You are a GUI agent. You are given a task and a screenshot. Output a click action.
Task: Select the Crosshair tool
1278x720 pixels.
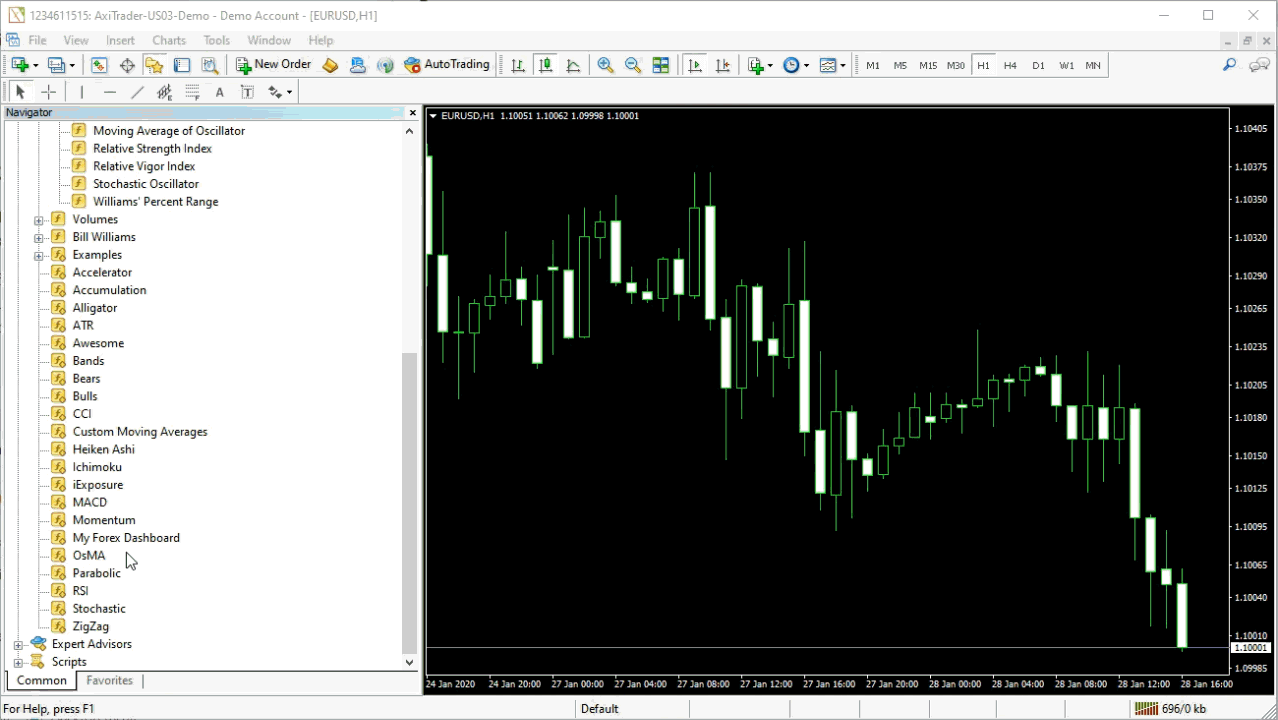[48, 92]
